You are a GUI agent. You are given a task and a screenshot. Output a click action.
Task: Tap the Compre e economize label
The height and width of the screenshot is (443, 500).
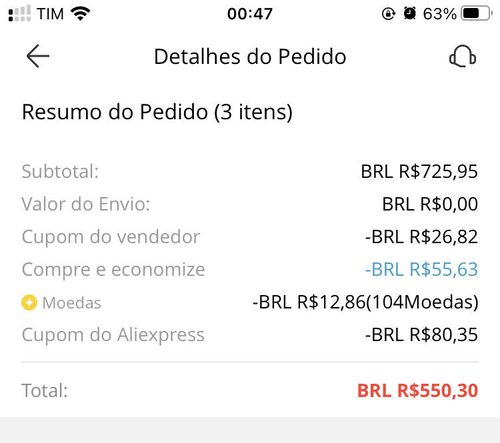pyautogui.click(x=113, y=270)
